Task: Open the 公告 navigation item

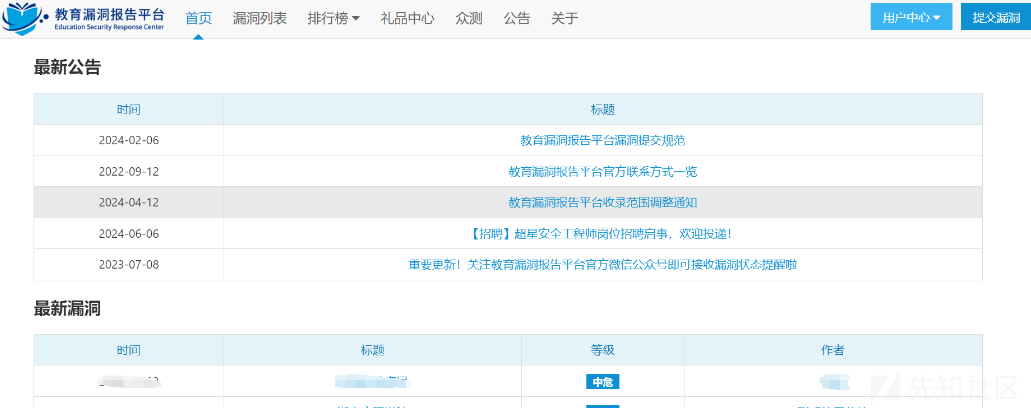Action: pyautogui.click(x=517, y=18)
